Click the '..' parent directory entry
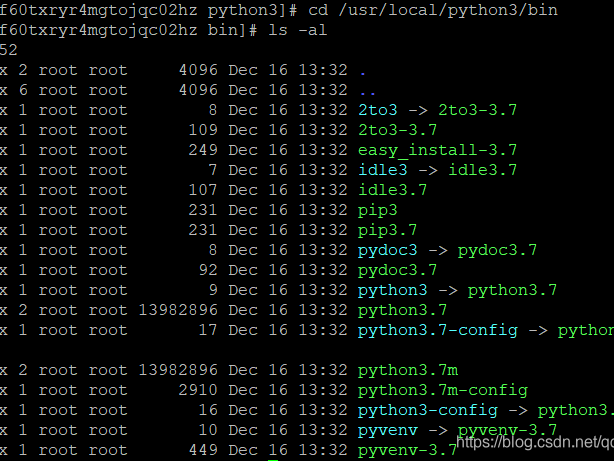The height and width of the screenshot is (461, 614). coord(368,93)
